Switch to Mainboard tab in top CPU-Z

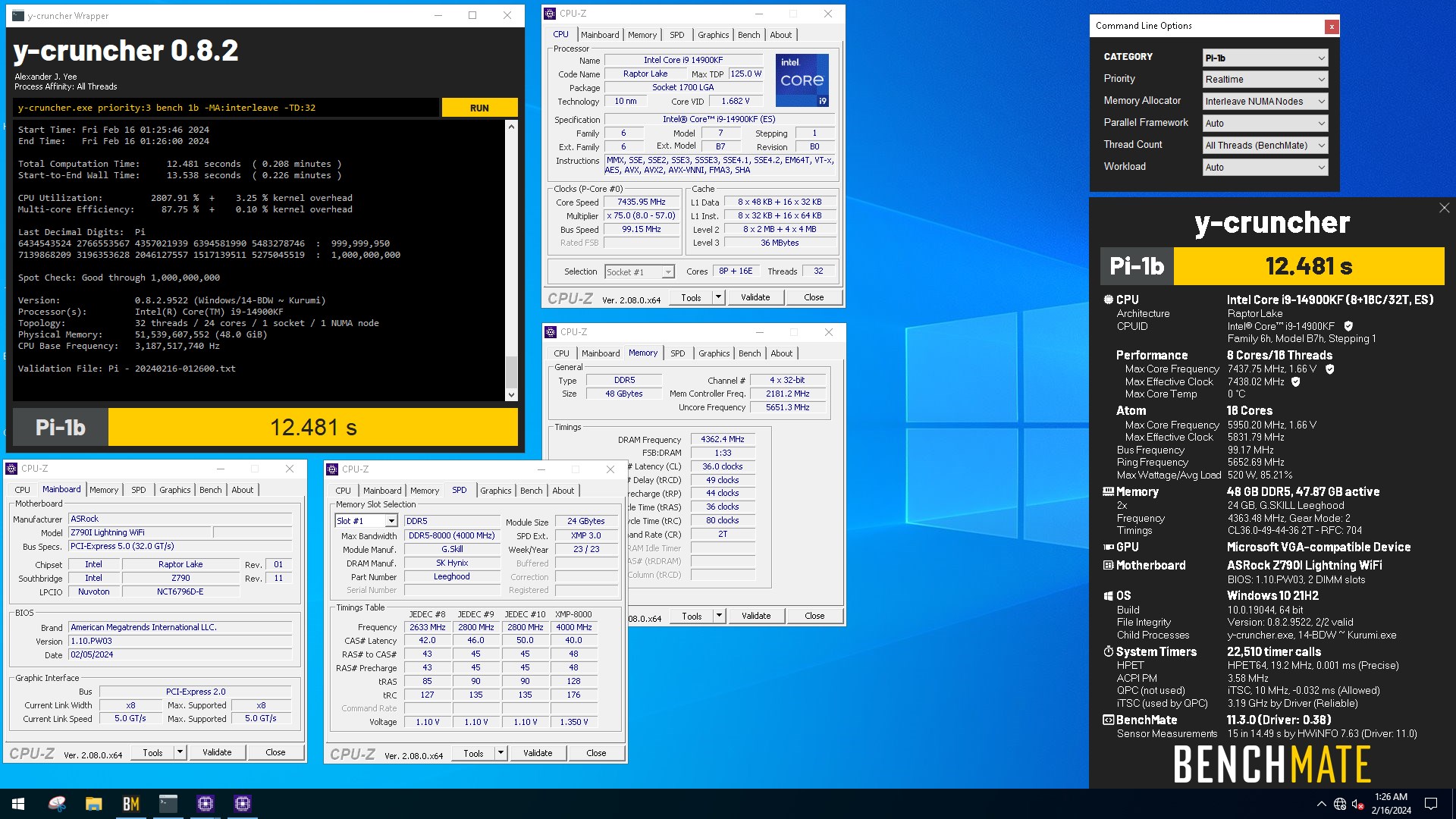click(600, 35)
